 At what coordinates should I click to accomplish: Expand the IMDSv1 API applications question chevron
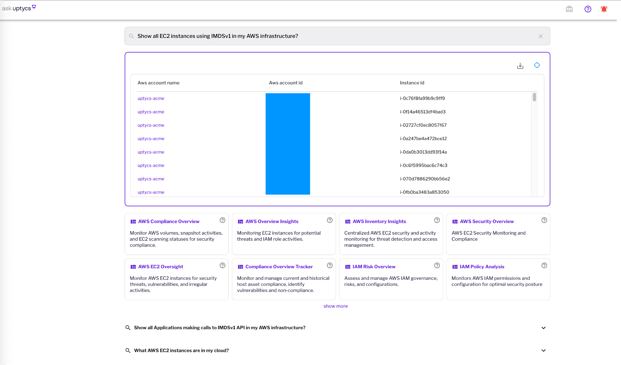coord(543,328)
